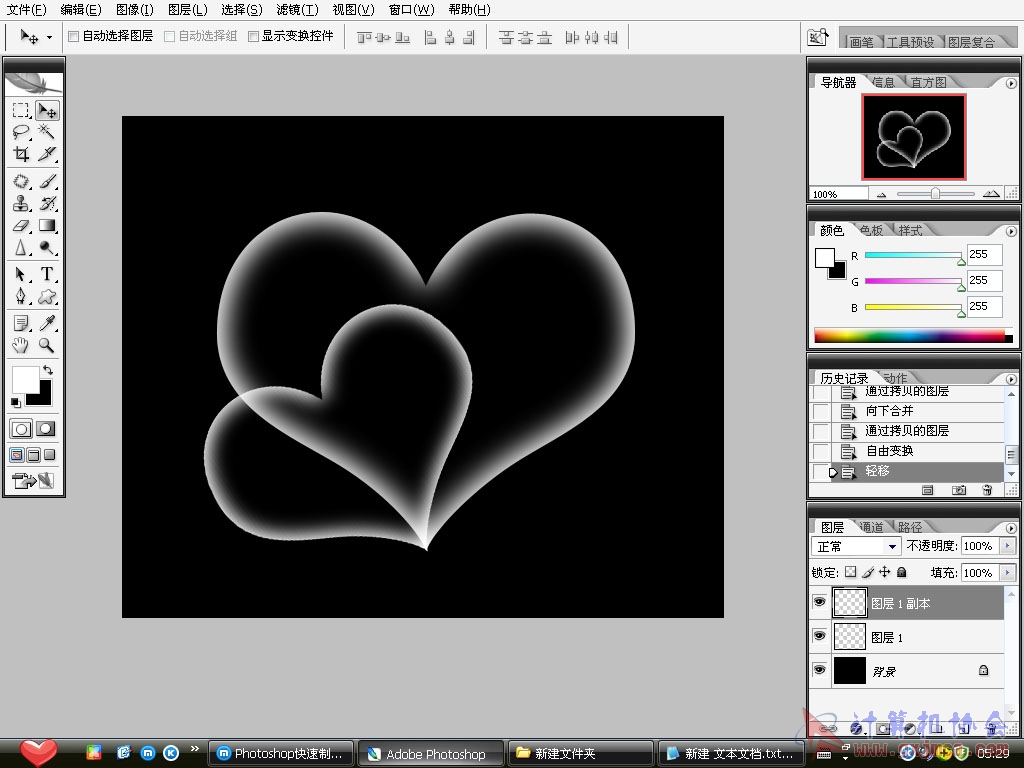Select the Magic Wand tool
The width and height of the screenshot is (1024, 768).
[x=47, y=132]
